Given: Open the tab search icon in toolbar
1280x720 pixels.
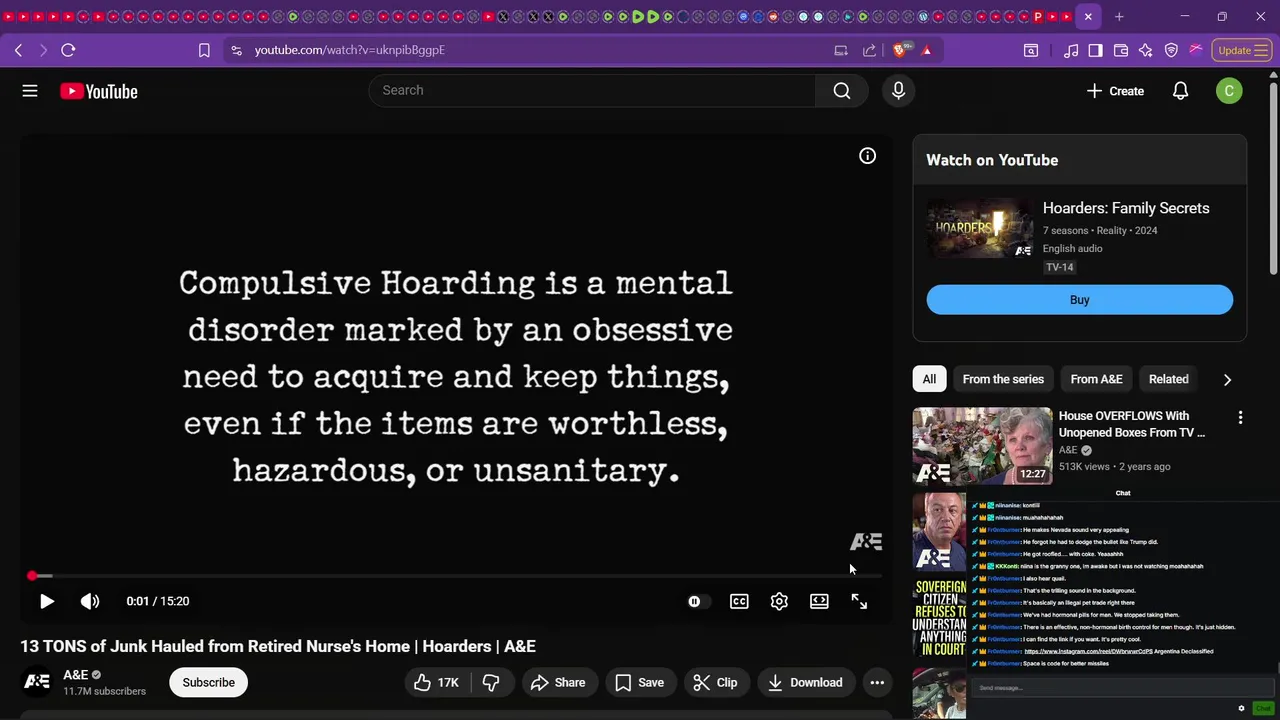Looking at the screenshot, I should click(1031, 50).
